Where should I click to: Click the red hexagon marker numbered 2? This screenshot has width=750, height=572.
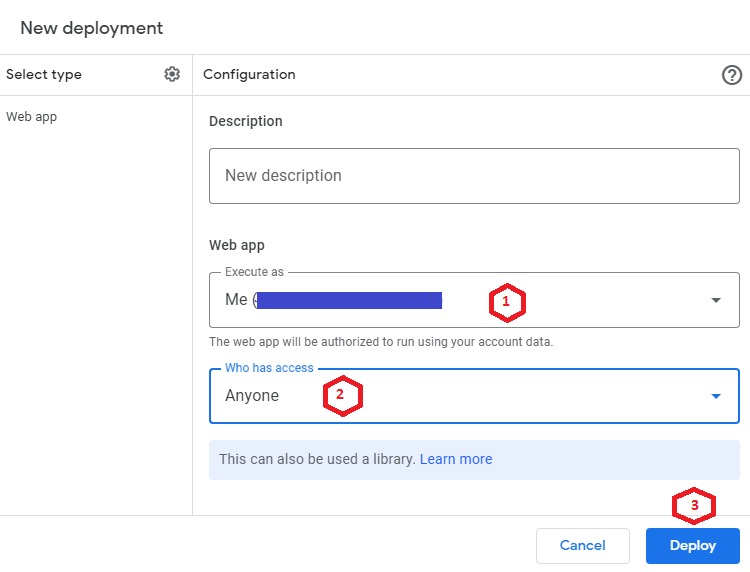[341, 395]
